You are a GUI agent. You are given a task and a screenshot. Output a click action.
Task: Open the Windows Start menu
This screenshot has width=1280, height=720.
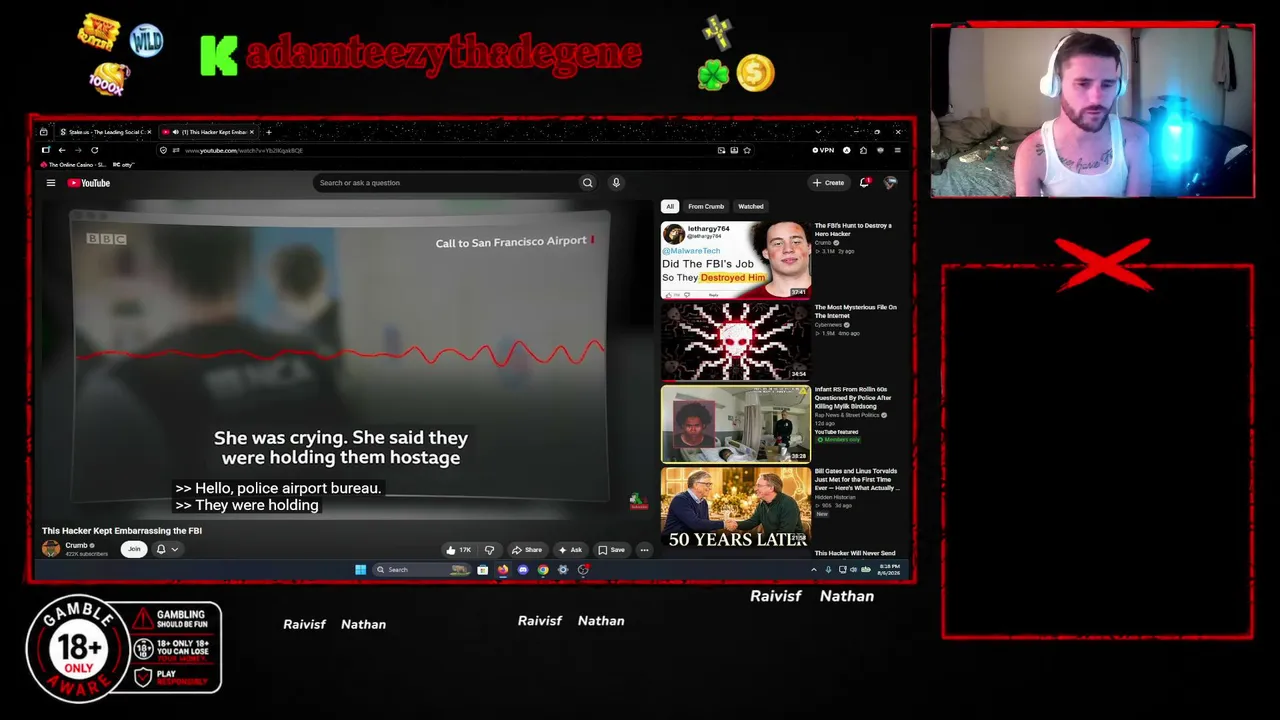point(360,570)
